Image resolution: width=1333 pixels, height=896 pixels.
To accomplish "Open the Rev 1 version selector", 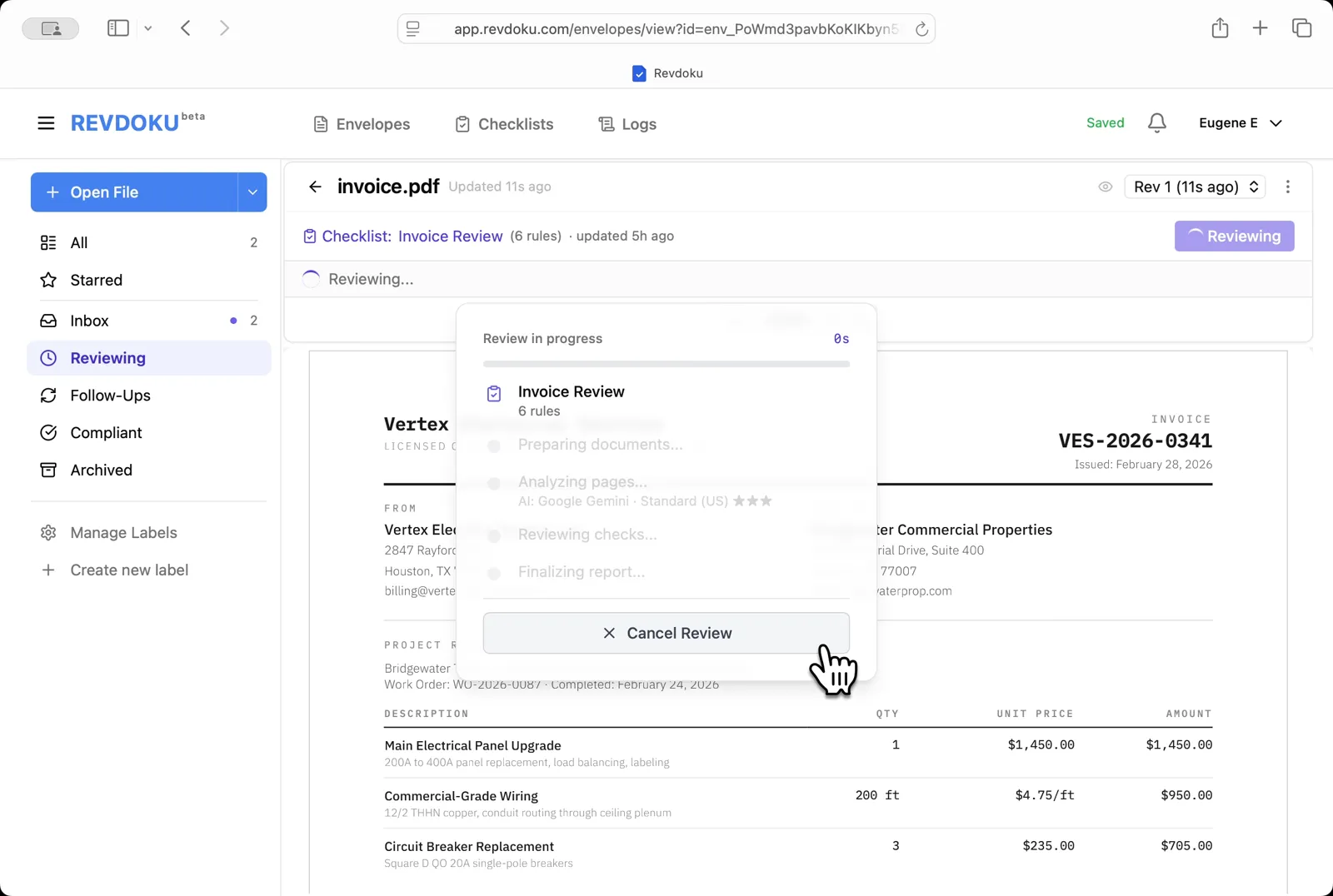I will pyautogui.click(x=1195, y=187).
